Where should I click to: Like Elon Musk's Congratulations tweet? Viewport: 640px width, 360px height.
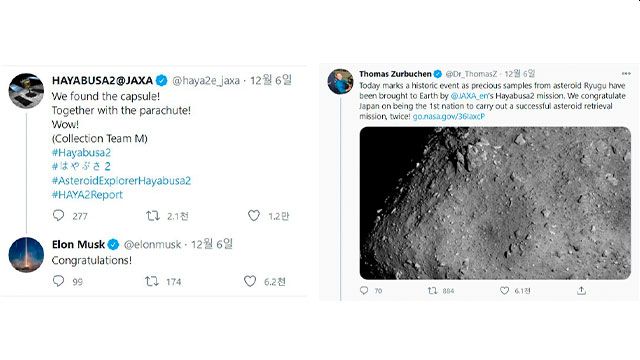point(250,280)
